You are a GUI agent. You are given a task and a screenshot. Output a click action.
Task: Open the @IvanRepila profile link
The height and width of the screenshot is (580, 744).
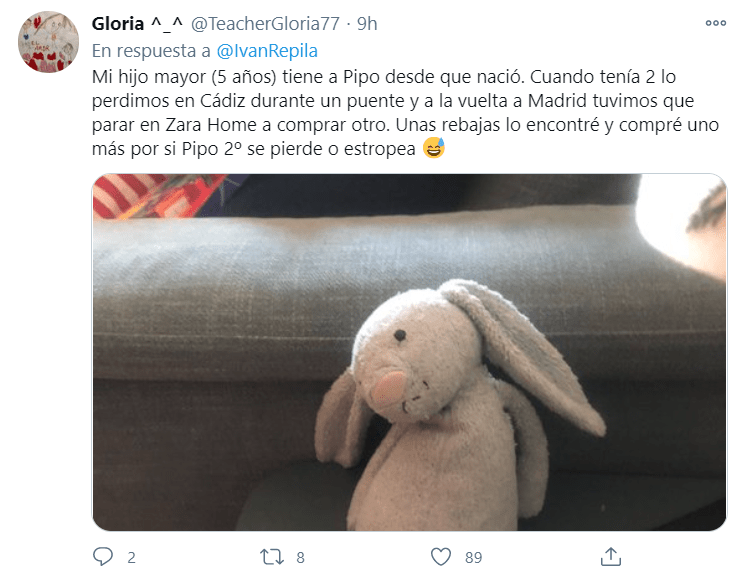[267, 51]
